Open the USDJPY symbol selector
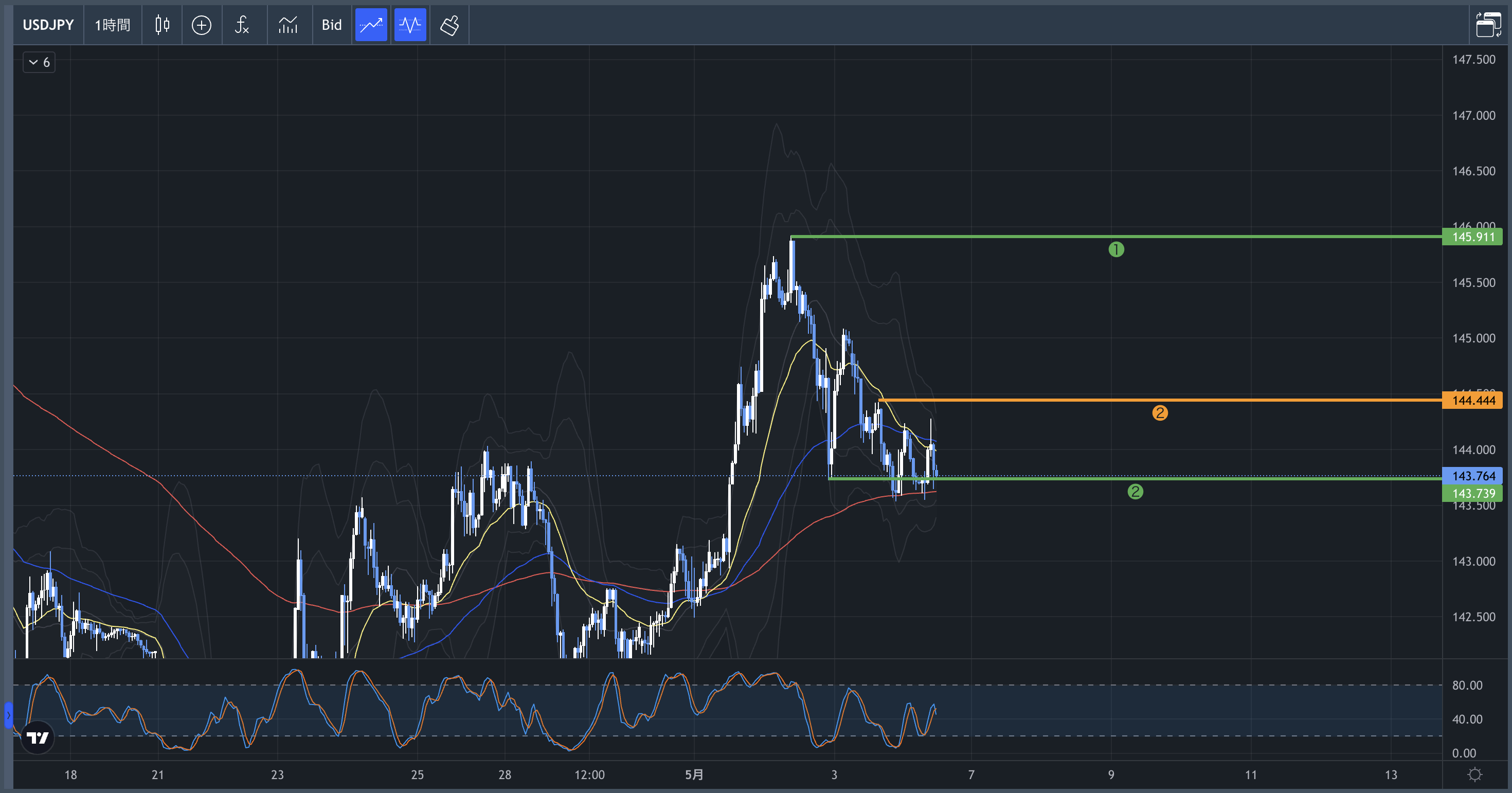 point(48,25)
